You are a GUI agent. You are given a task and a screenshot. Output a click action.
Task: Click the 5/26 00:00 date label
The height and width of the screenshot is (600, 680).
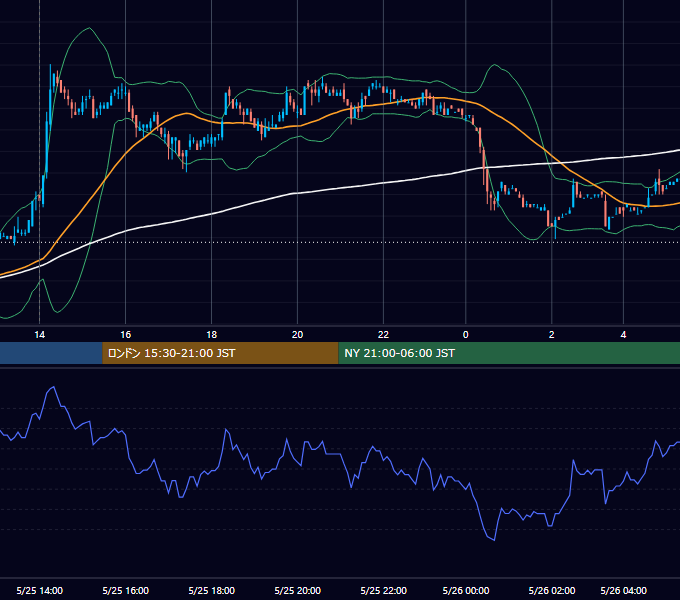pyautogui.click(x=466, y=590)
